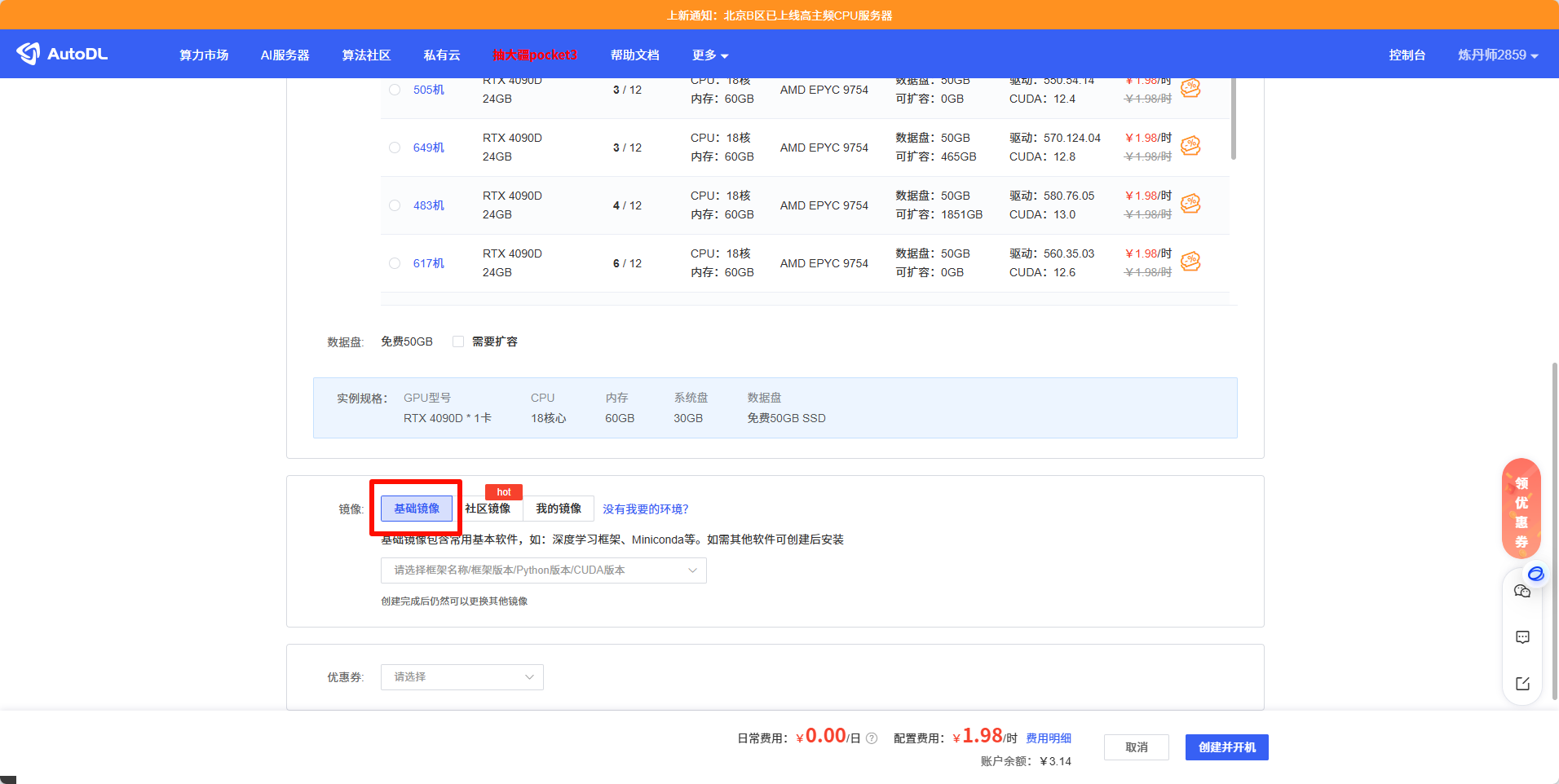Click the AutoDL logo
The width and height of the screenshot is (1559, 784).
62,54
